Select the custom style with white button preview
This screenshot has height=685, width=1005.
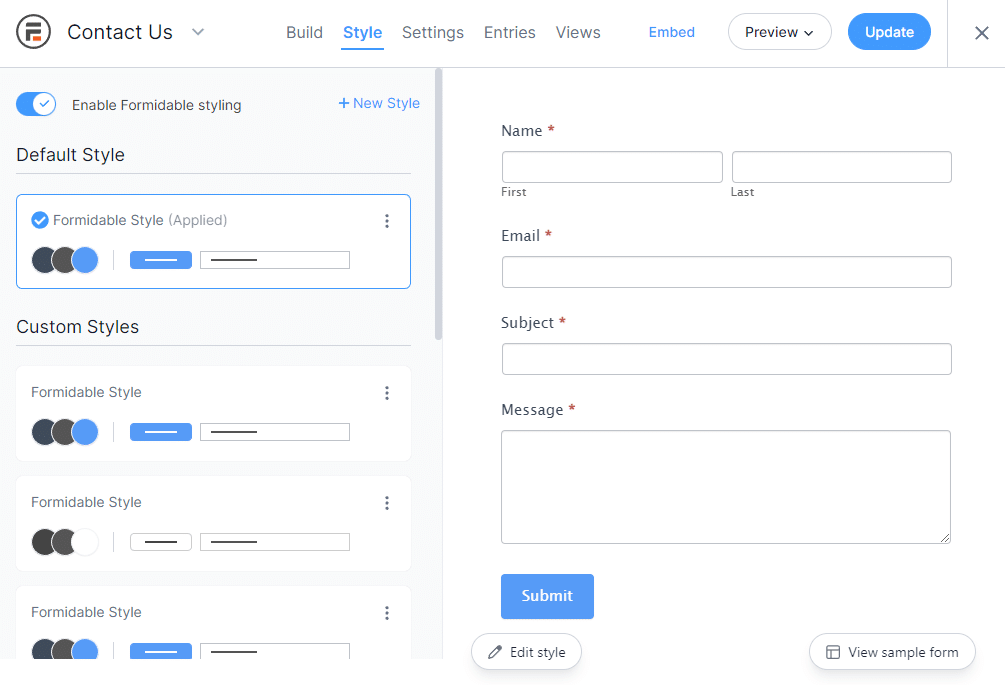pos(213,524)
